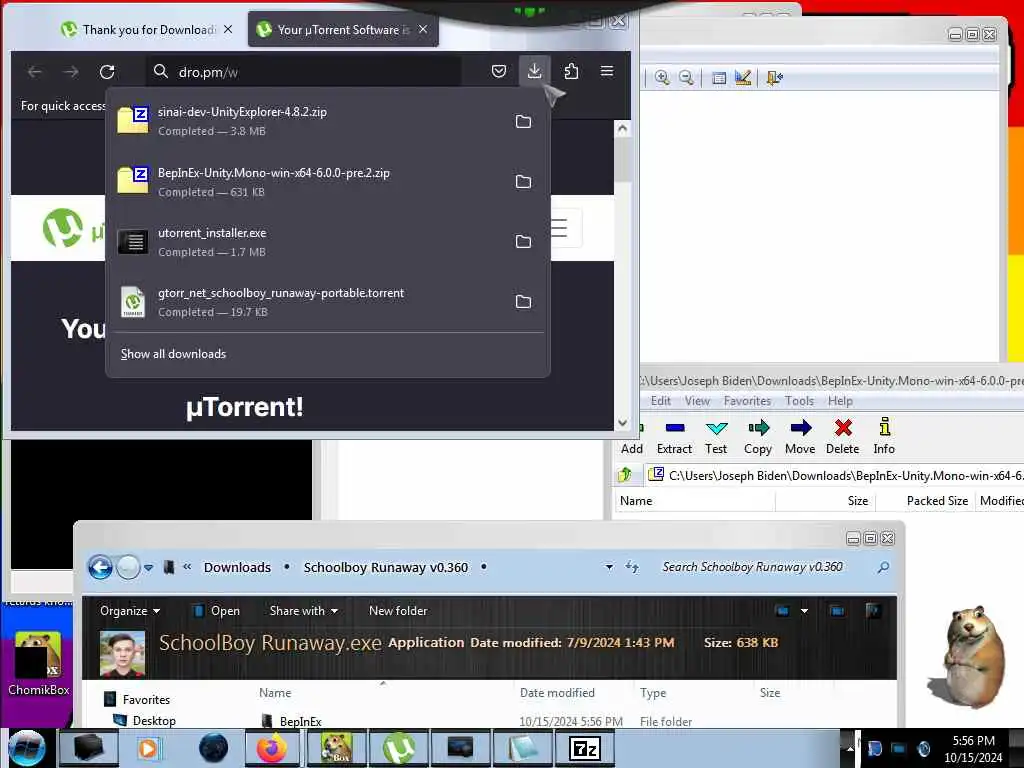This screenshot has width=1024, height=768.
Task: Click 7-Zip Info button
Action: [884, 436]
